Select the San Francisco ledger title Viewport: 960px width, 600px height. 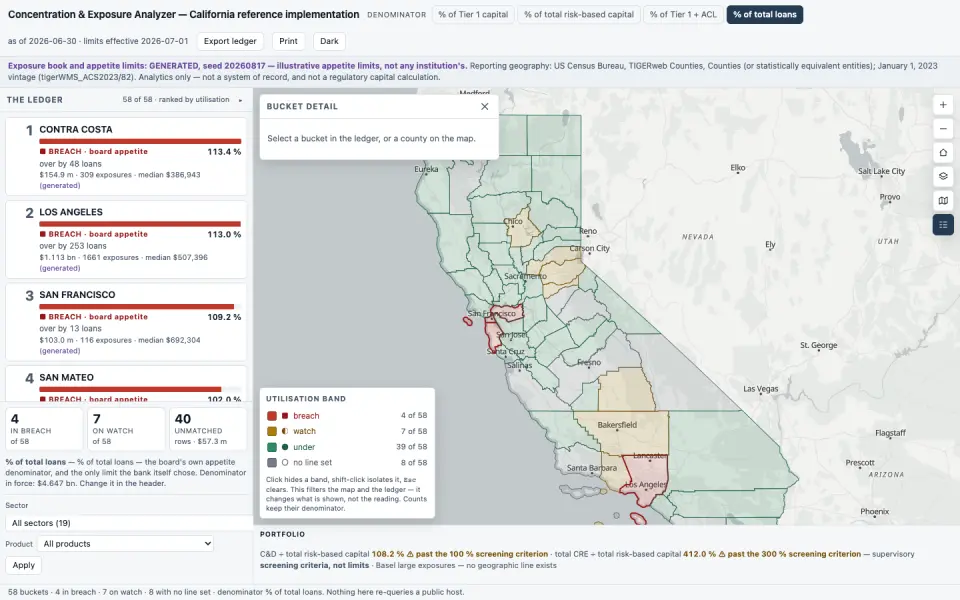pyautogui.click(x=77, y=295)
